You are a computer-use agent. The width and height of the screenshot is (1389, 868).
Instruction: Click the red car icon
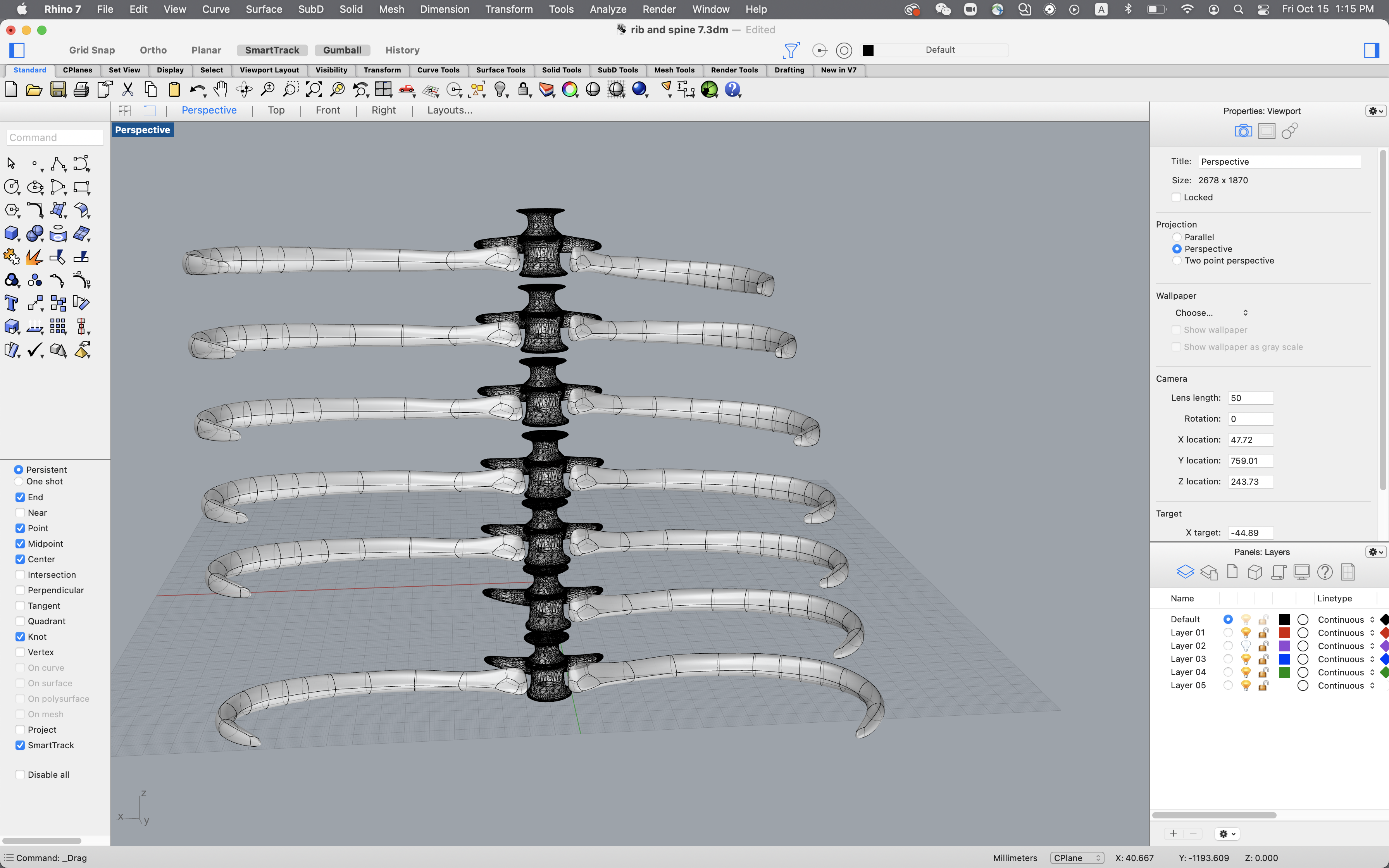coord(407,90)
